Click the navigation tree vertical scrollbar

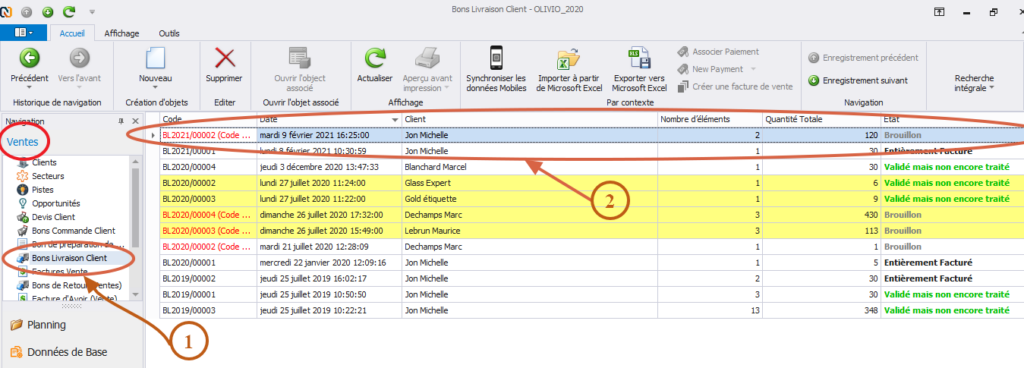135,209
